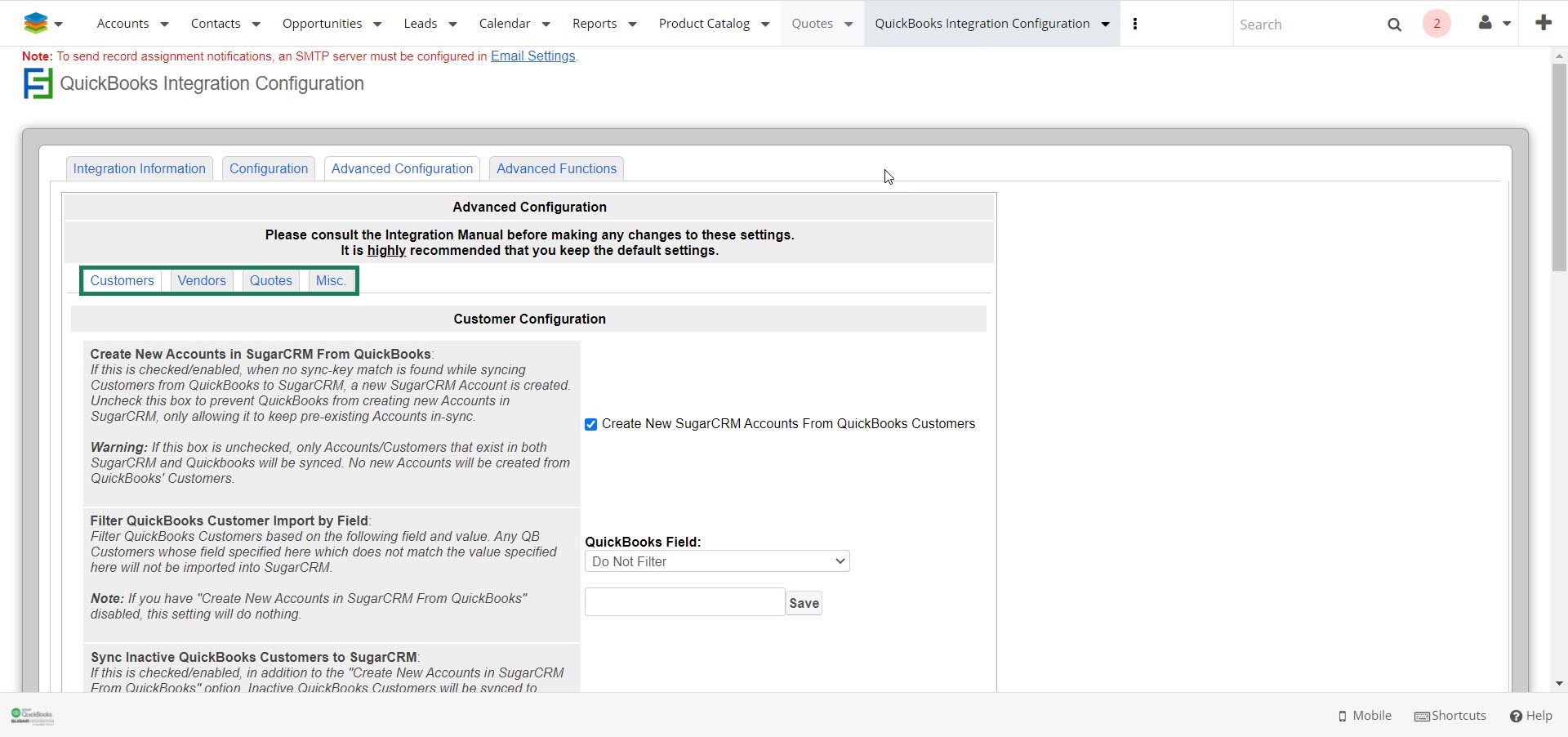
Task: Click the SugarCRM cube logo icon
Action: pos(35,24)
